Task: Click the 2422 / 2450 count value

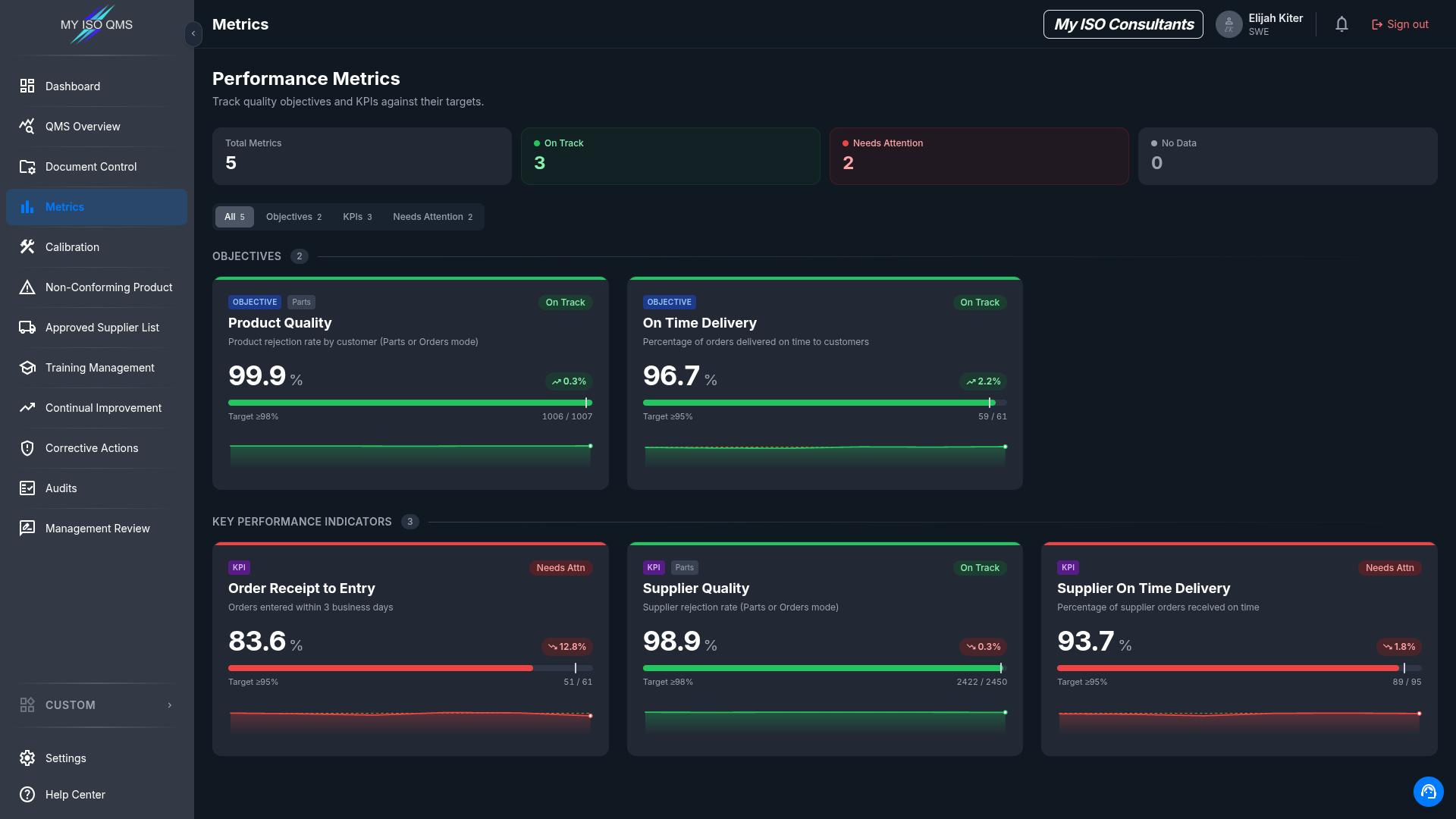Action: click(x=981, y=682)
